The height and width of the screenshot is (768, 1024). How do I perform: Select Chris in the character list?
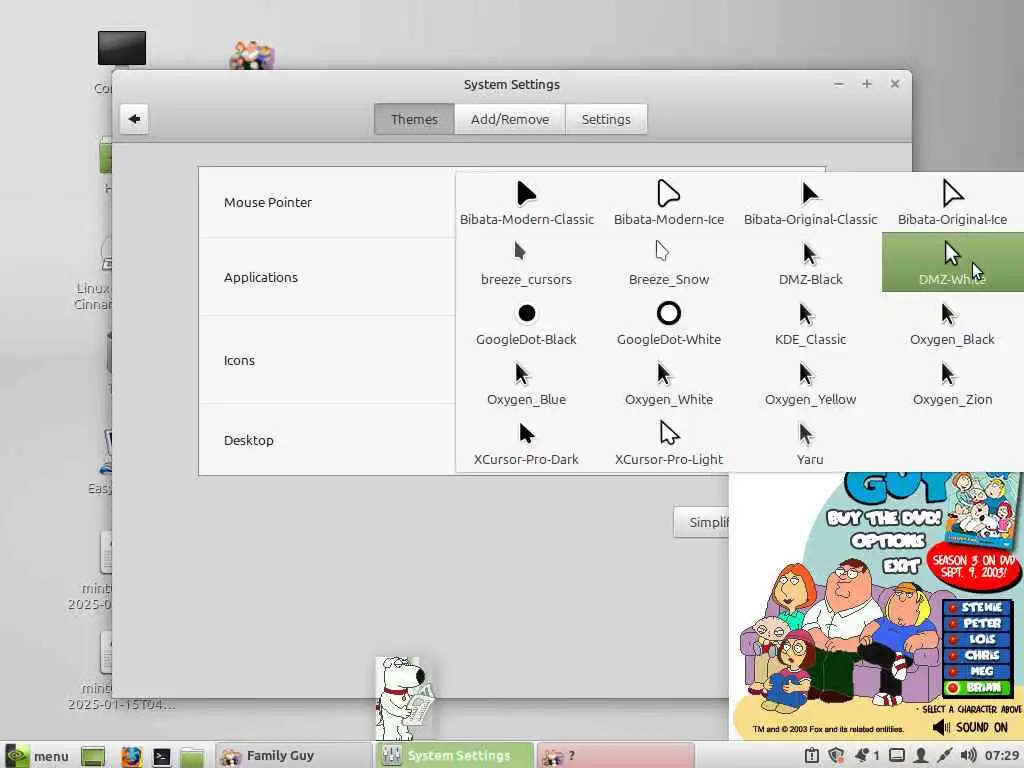click(x=978, y=654)
